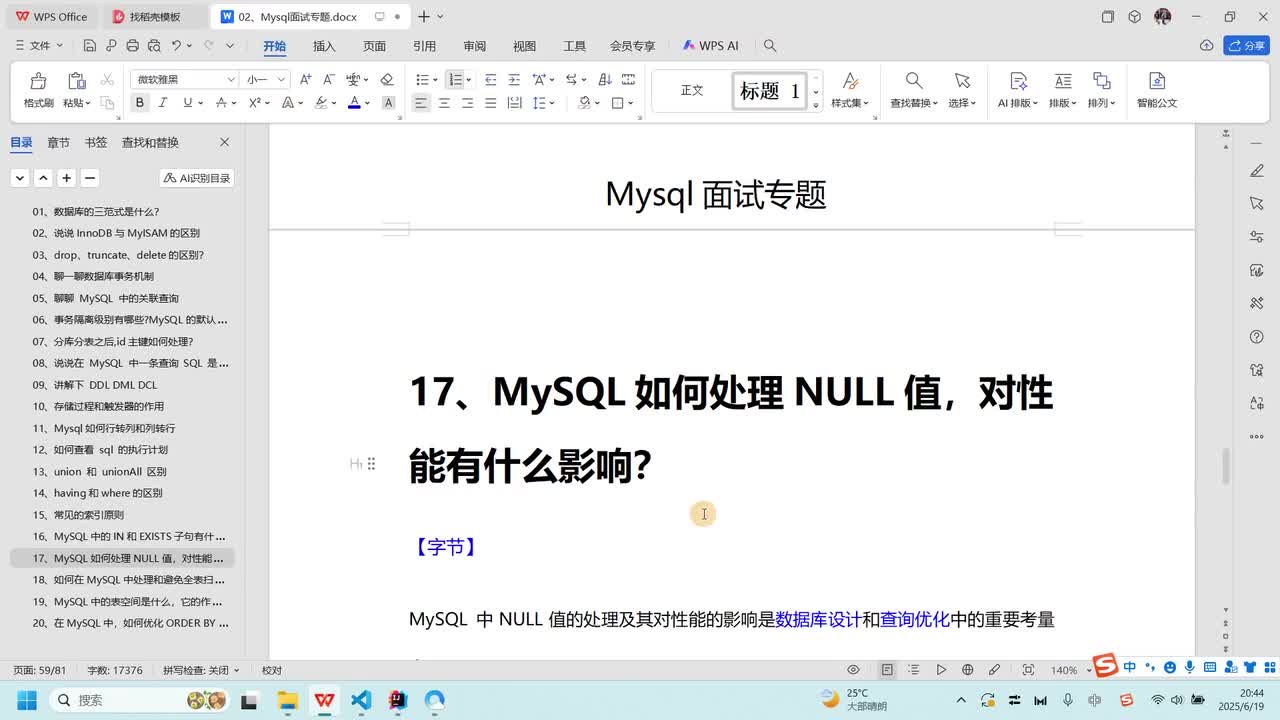Open the Review (审阅) tab
Viewport: 1280px width, 720px height.
click(474, 46)
